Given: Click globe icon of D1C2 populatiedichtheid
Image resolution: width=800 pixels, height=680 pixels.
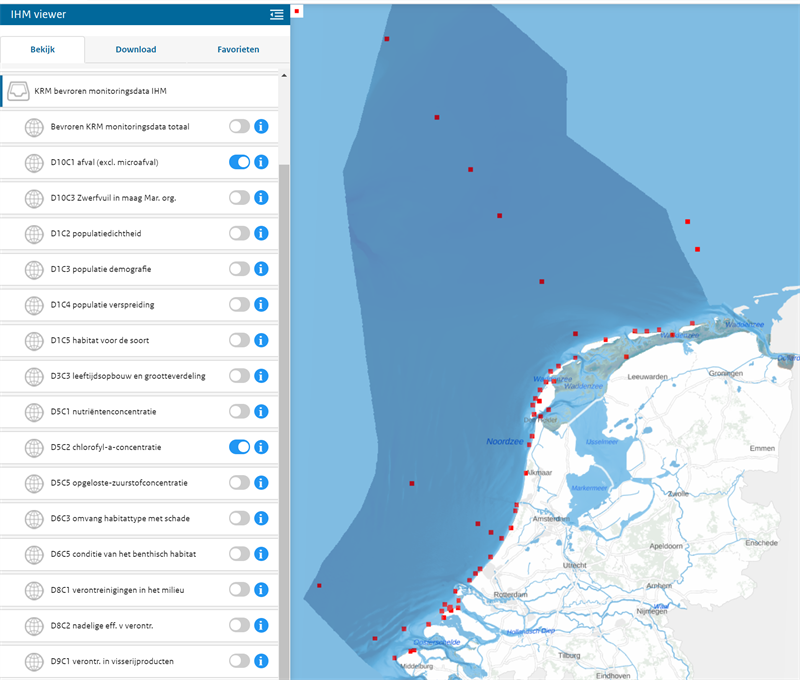Looking at the screenshot, I should (34, 234).
